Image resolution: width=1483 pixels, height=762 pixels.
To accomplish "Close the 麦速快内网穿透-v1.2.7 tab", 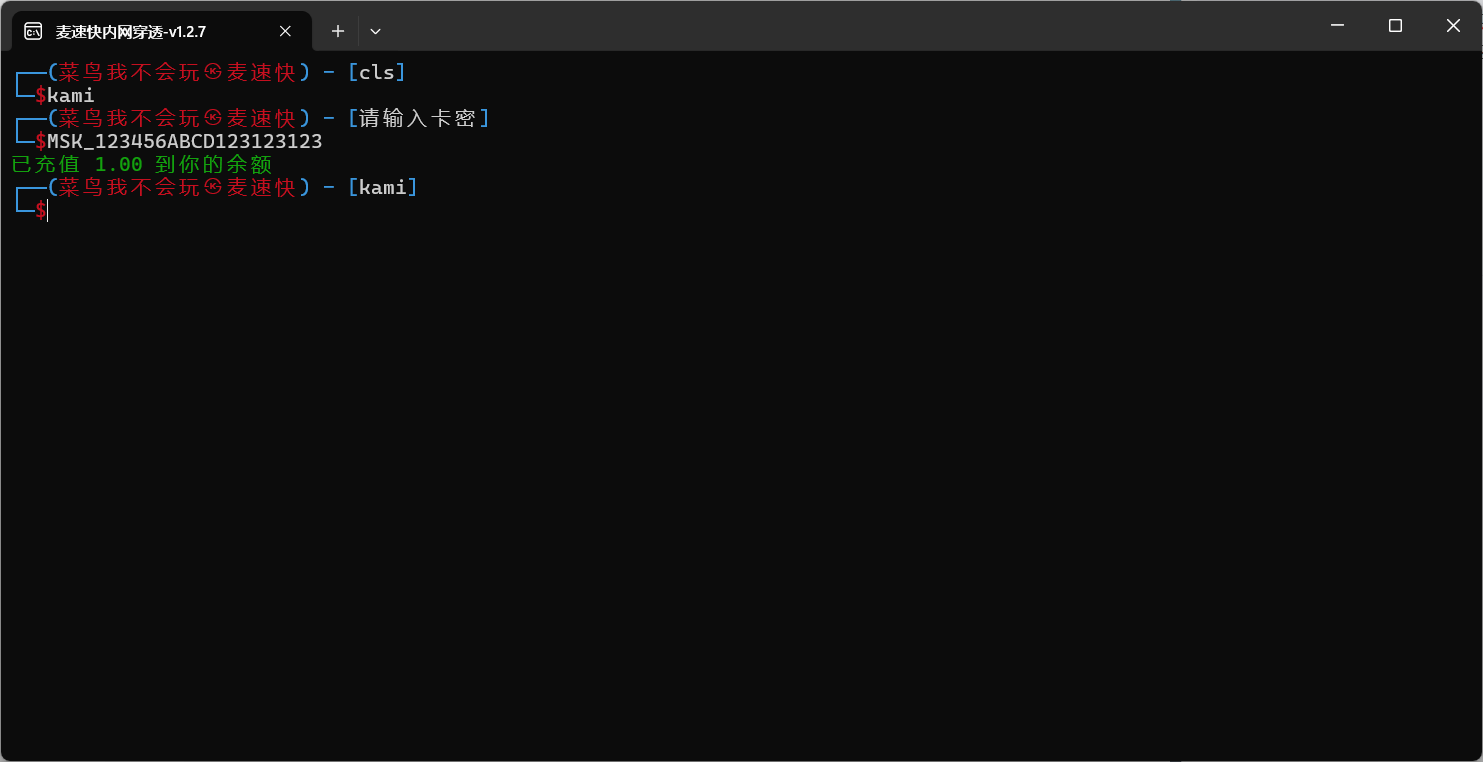I will 285,31.
